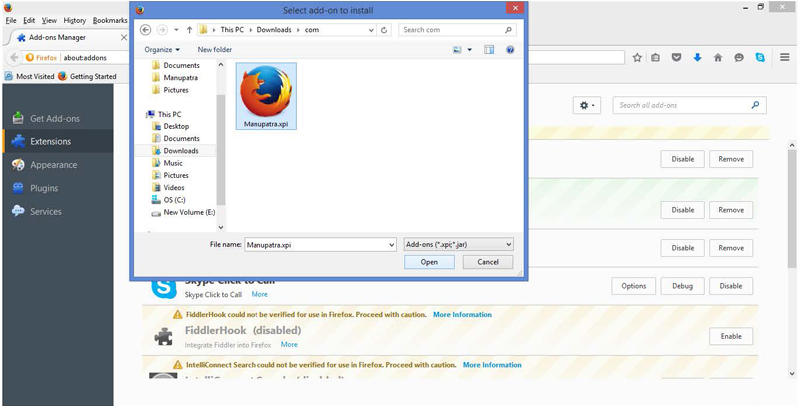Open the Bookmarks menu in Firefox
800x406 pixels.
point(110,20)
